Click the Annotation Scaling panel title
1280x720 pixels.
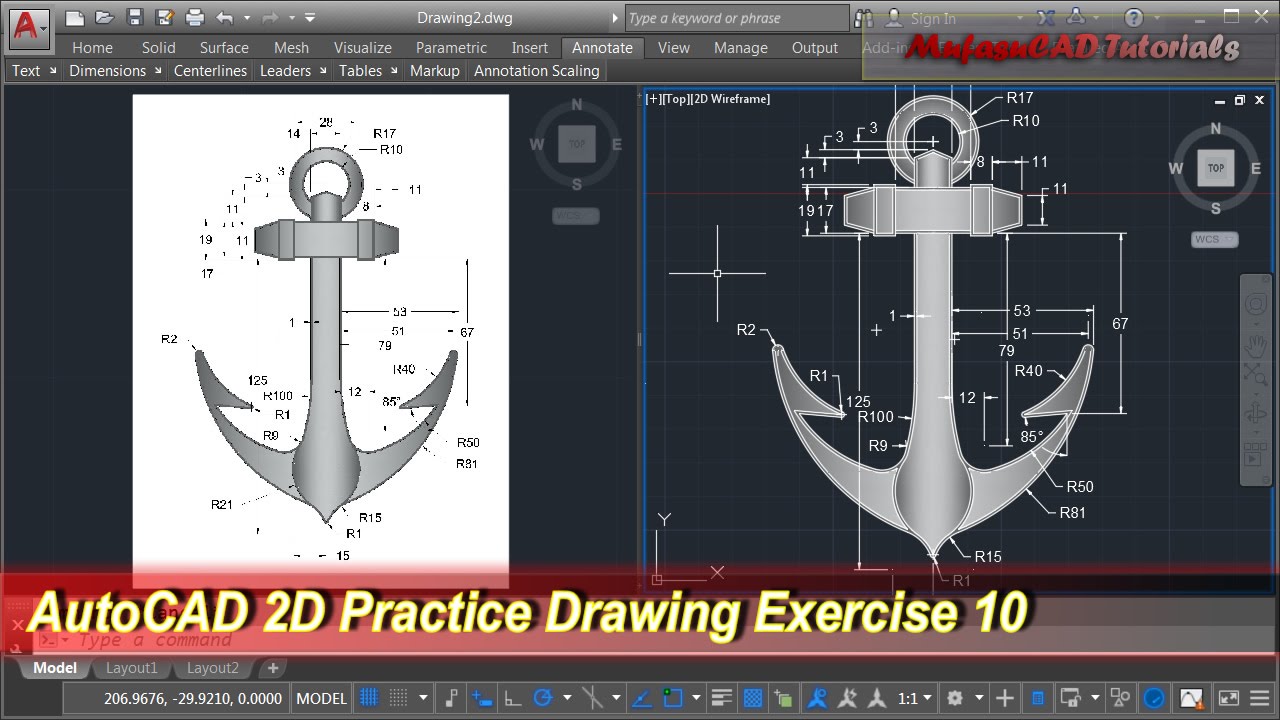[x=537, y=70]
